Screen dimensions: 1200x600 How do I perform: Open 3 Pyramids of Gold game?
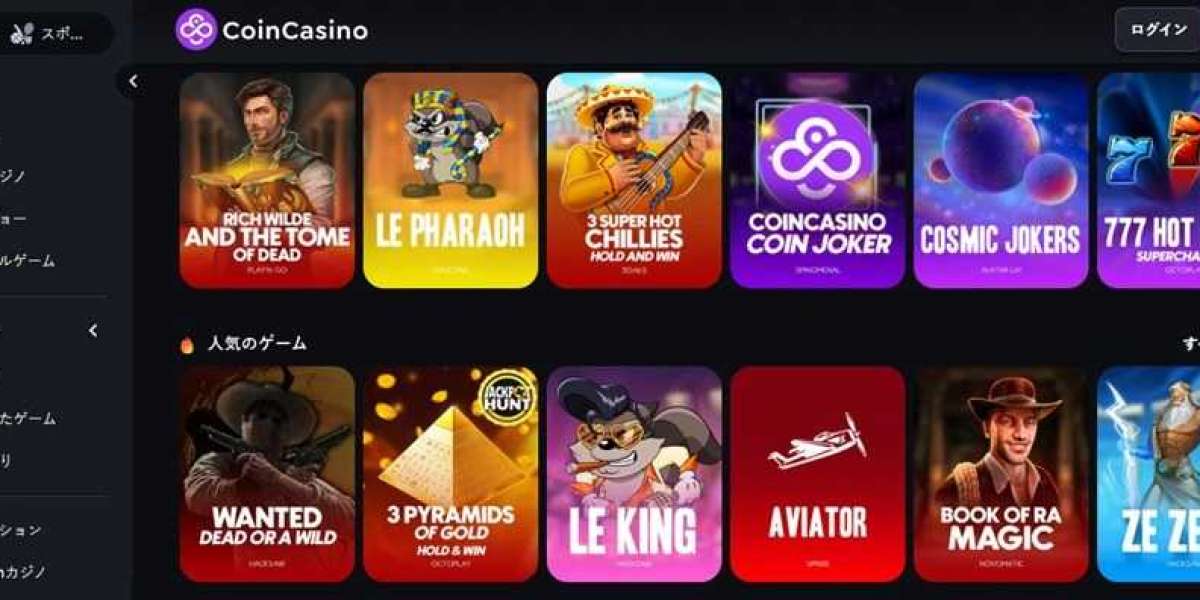click(x=450, y=474)
